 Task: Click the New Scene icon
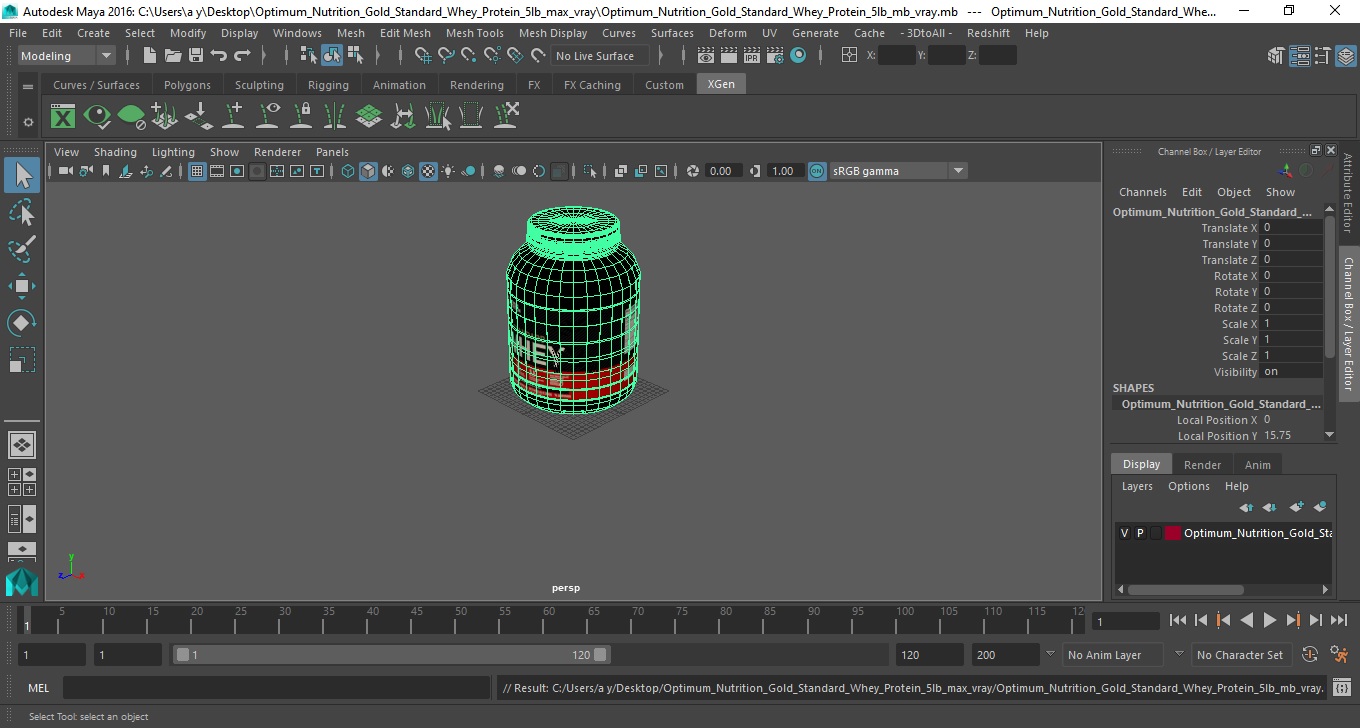point(149,56)
